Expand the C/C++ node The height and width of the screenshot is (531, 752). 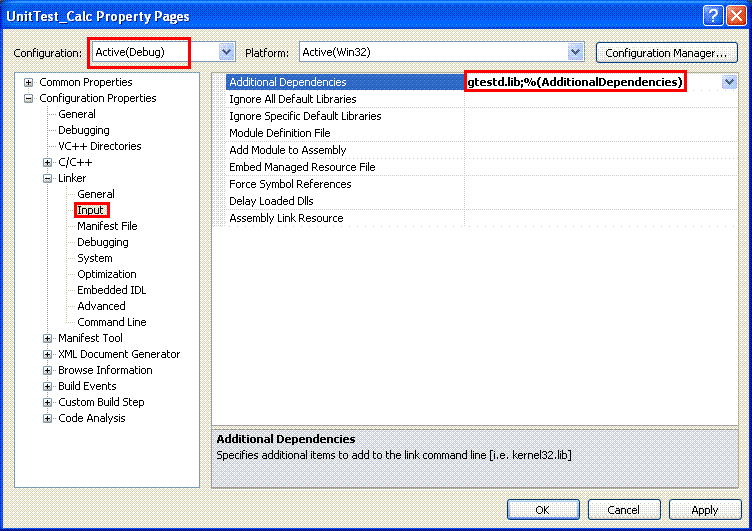pyautogui.click(x=47, y=163)
